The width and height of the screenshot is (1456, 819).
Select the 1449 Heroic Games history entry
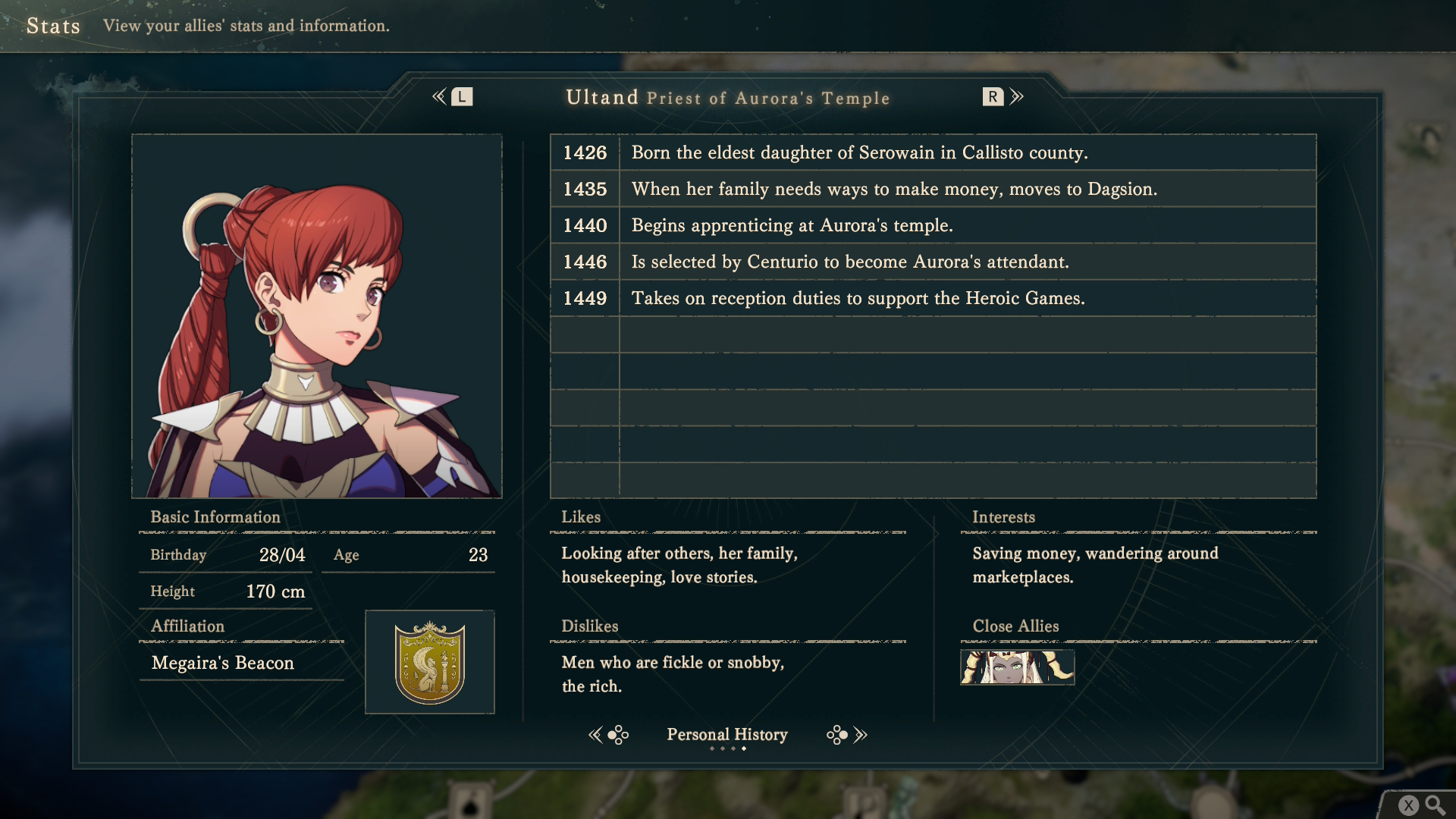point(934,298)
